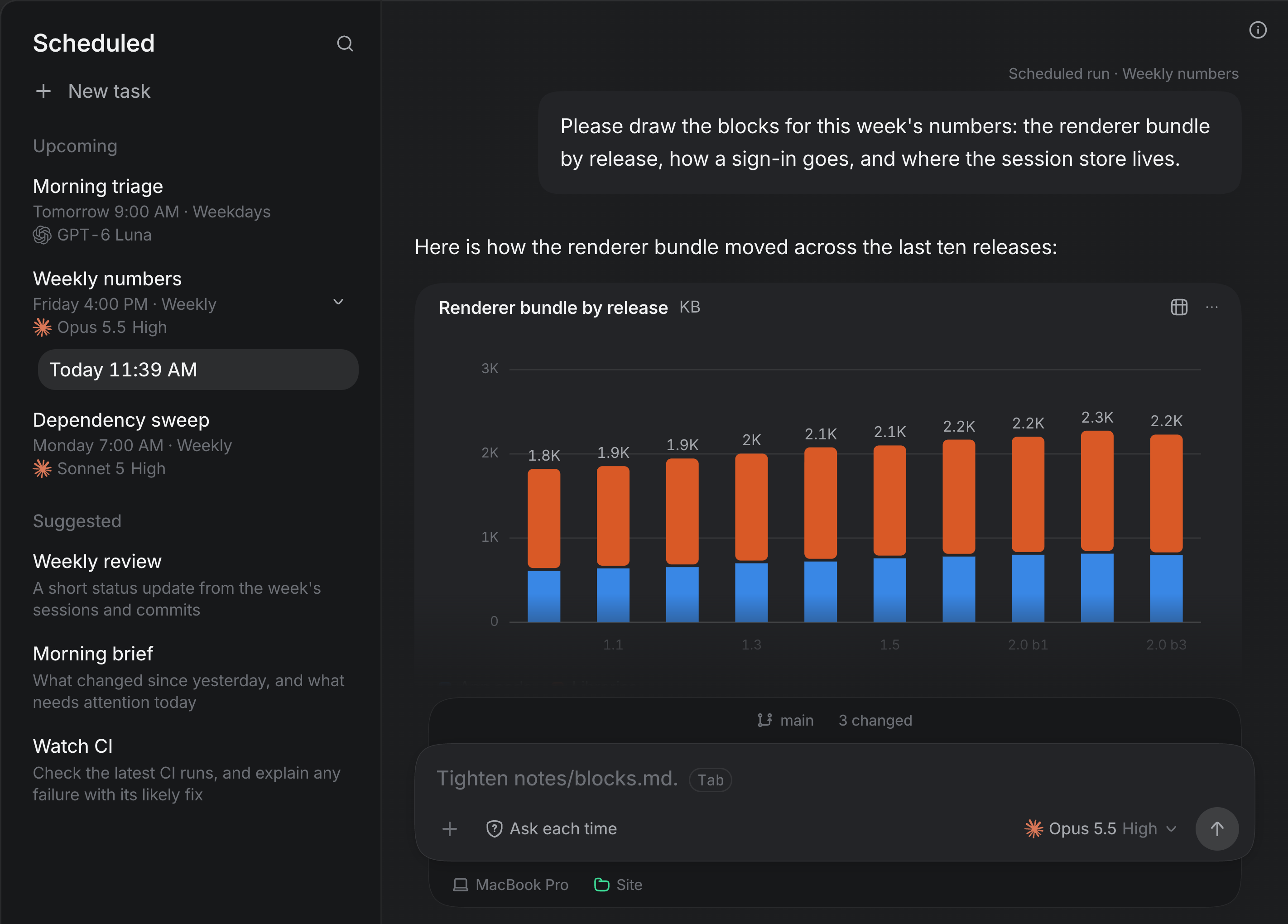Show chart data as table
The width and height of the screenshot is (1288, 924).
(x=1179, y=307)
